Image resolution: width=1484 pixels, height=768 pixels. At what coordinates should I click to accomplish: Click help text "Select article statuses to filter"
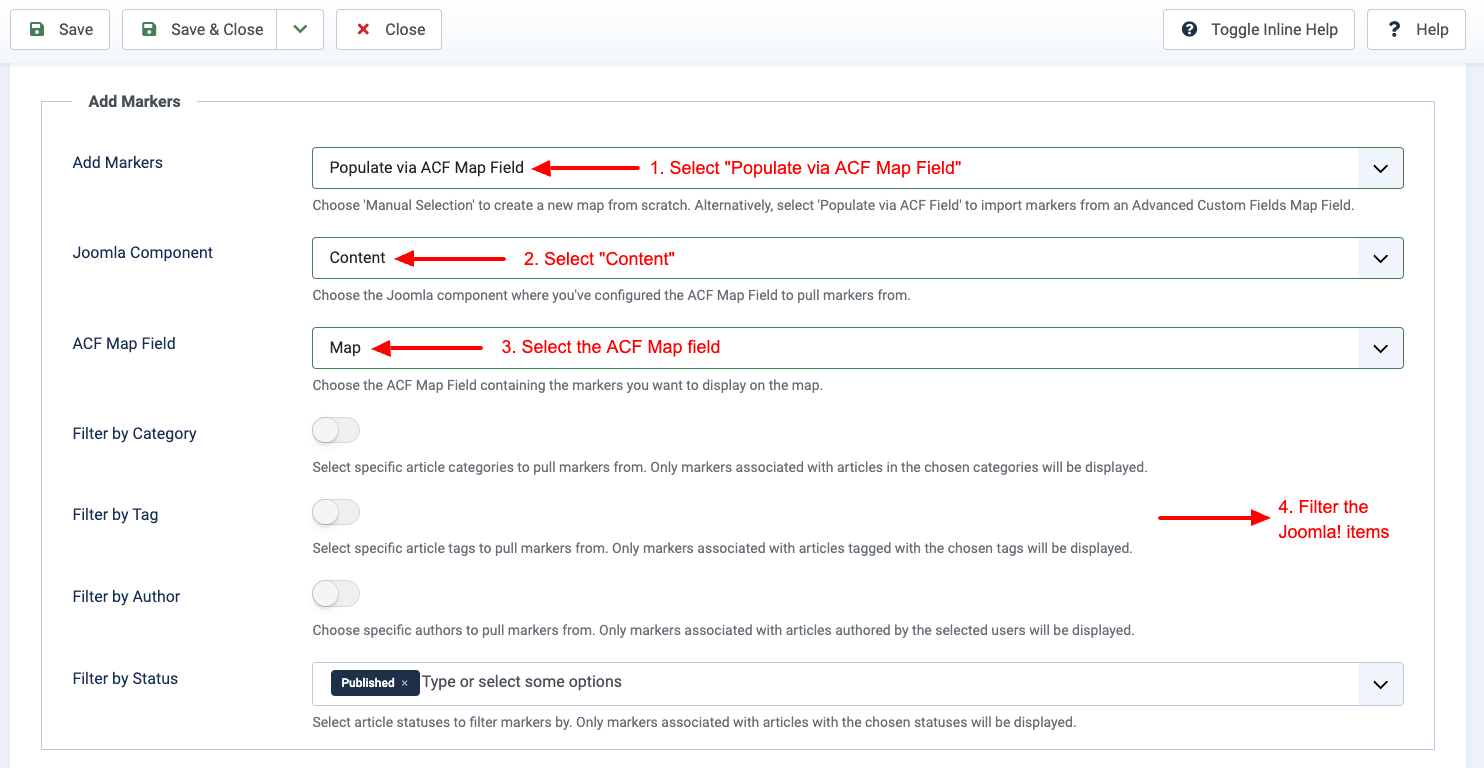[694, 721]
